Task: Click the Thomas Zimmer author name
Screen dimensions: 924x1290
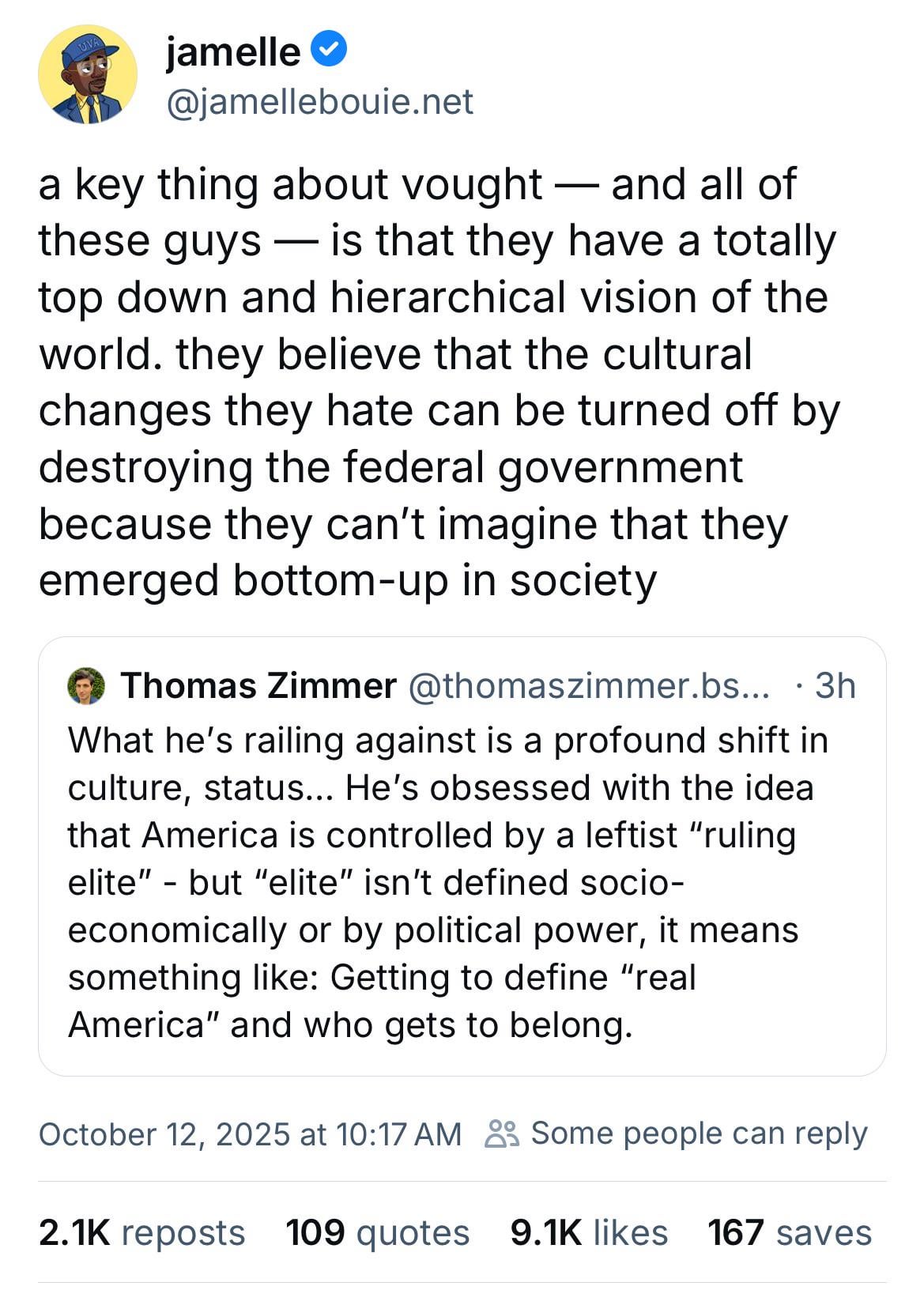Action: (x=258, y=685)
